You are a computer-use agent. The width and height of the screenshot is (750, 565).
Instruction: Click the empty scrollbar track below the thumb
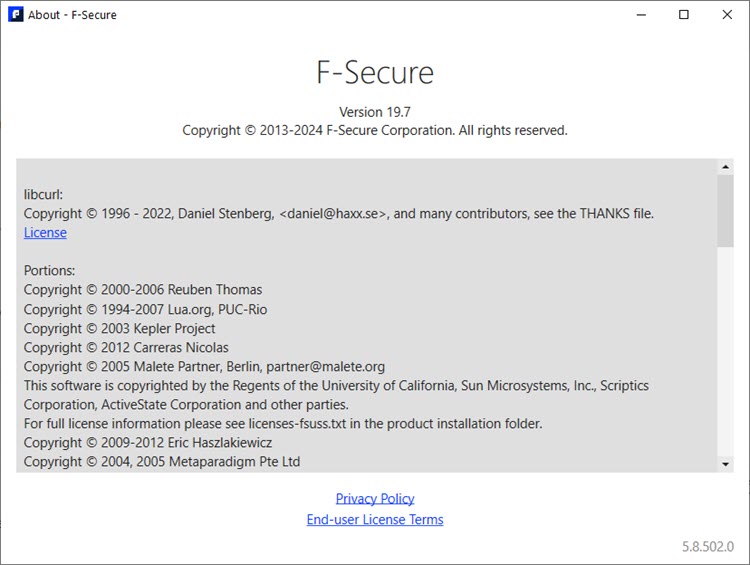(x=726, y=350)
